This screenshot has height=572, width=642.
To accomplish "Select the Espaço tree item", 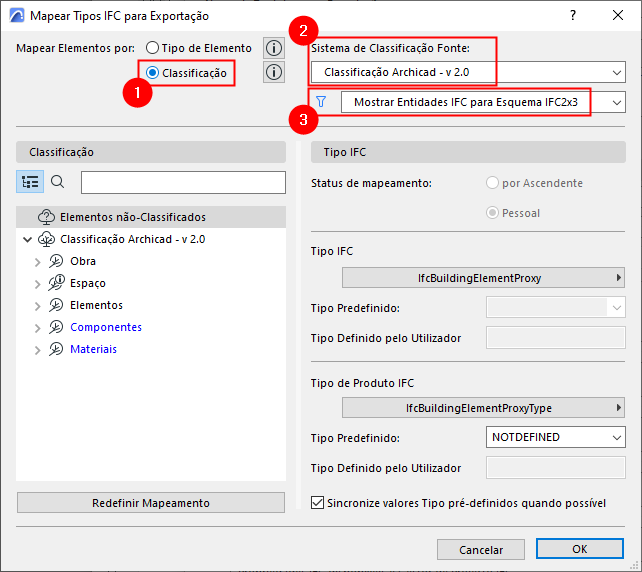I will (88, 283).
